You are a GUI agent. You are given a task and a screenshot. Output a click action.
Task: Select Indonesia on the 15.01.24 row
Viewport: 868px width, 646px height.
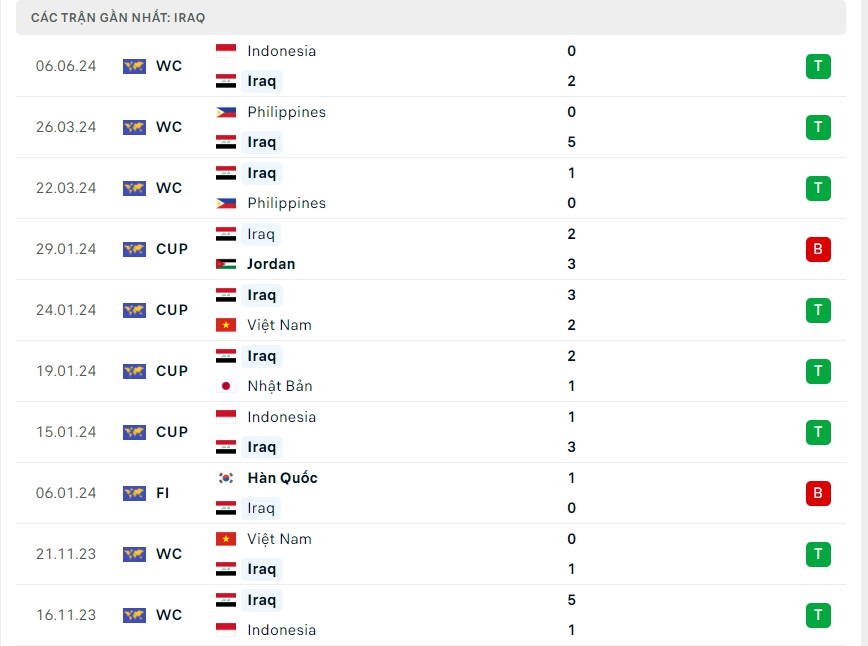point(281,417)
